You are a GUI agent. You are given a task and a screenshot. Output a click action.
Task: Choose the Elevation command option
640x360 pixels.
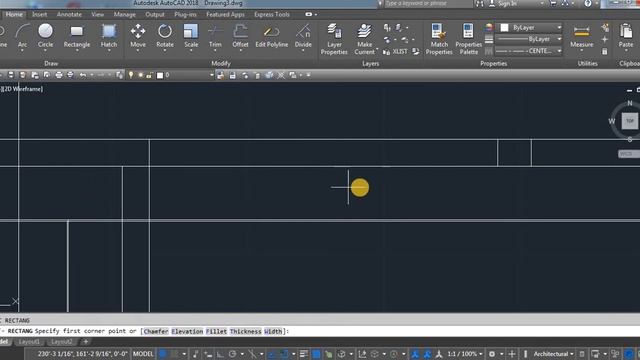(187, 331)
